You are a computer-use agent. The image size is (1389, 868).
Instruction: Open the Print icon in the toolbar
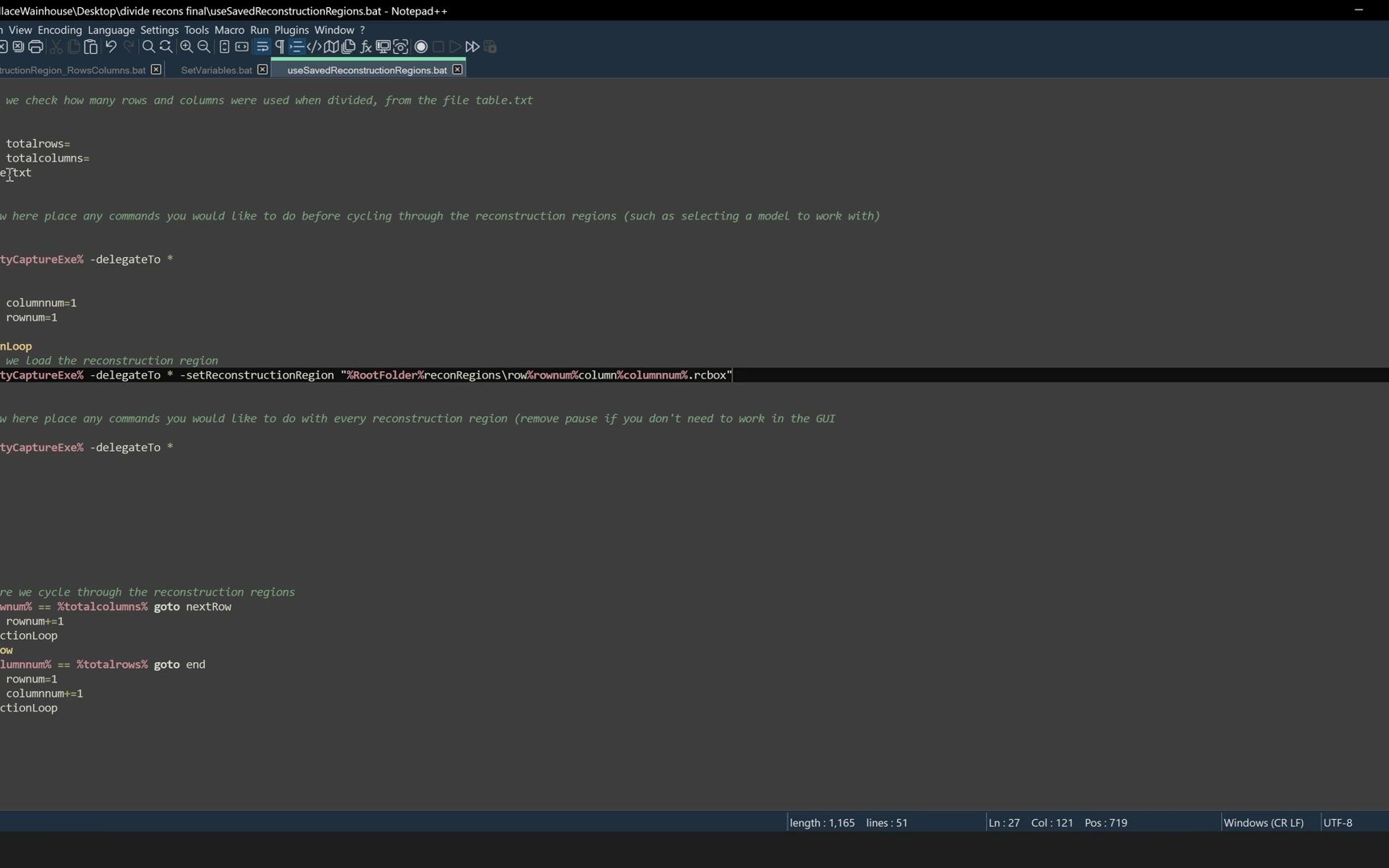pyautogui.click(x=35, y=47)
